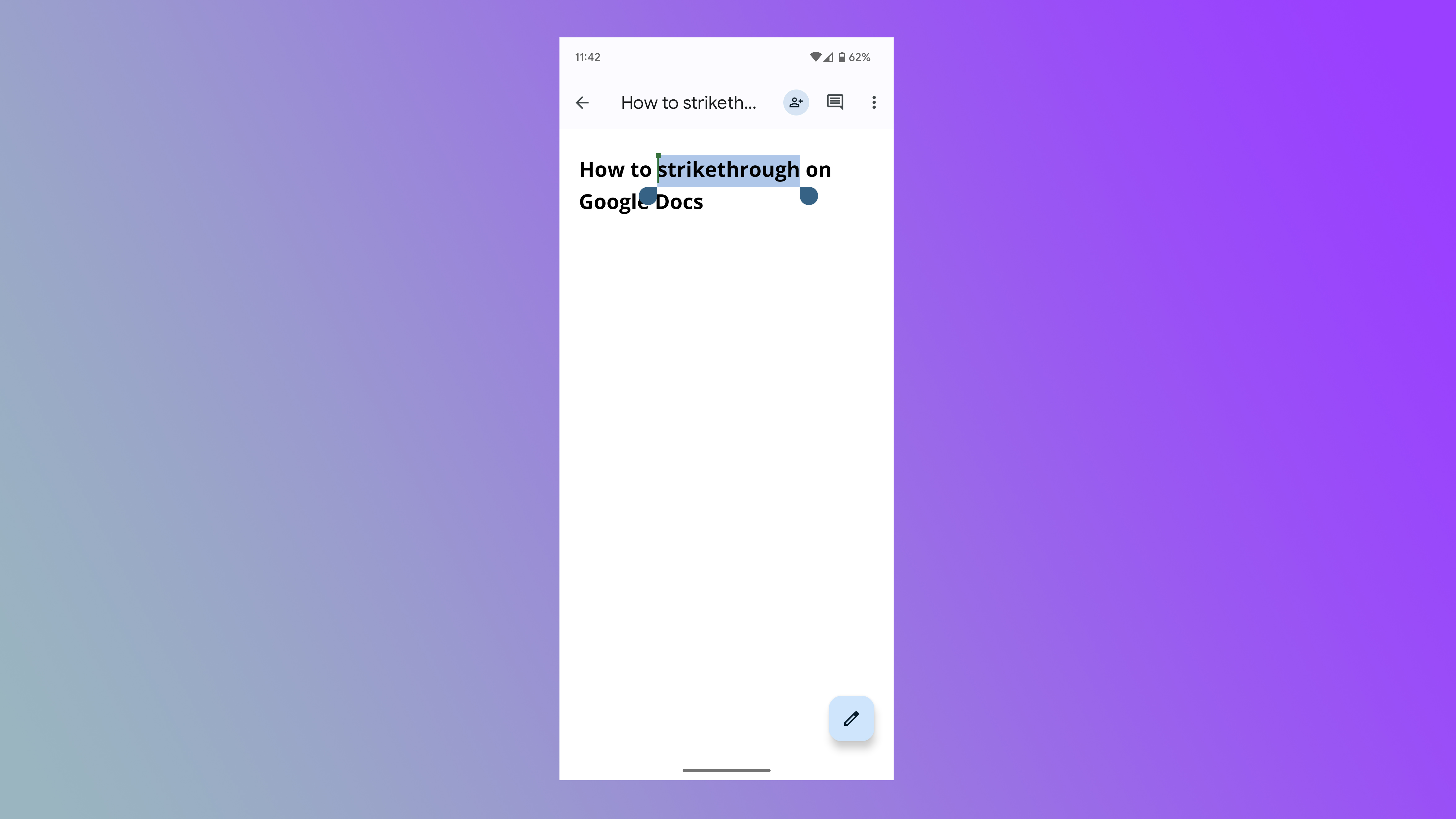Open the three-dot more options menu
Image resolution: width=1456 pixels, height=819 pixels.
coord(874,102)
